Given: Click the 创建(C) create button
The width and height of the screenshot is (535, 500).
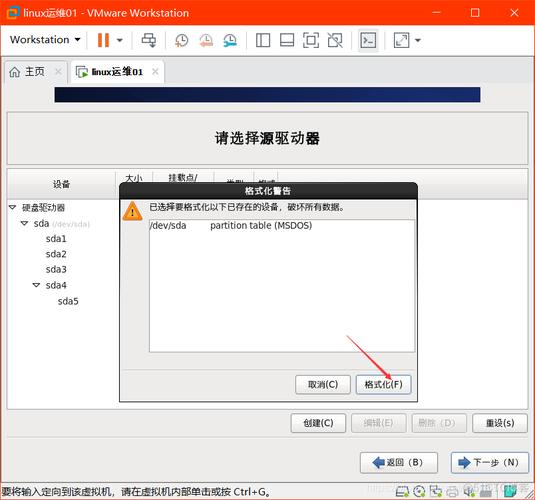Looking at the screenshot, I should click(x=318, y=423).
